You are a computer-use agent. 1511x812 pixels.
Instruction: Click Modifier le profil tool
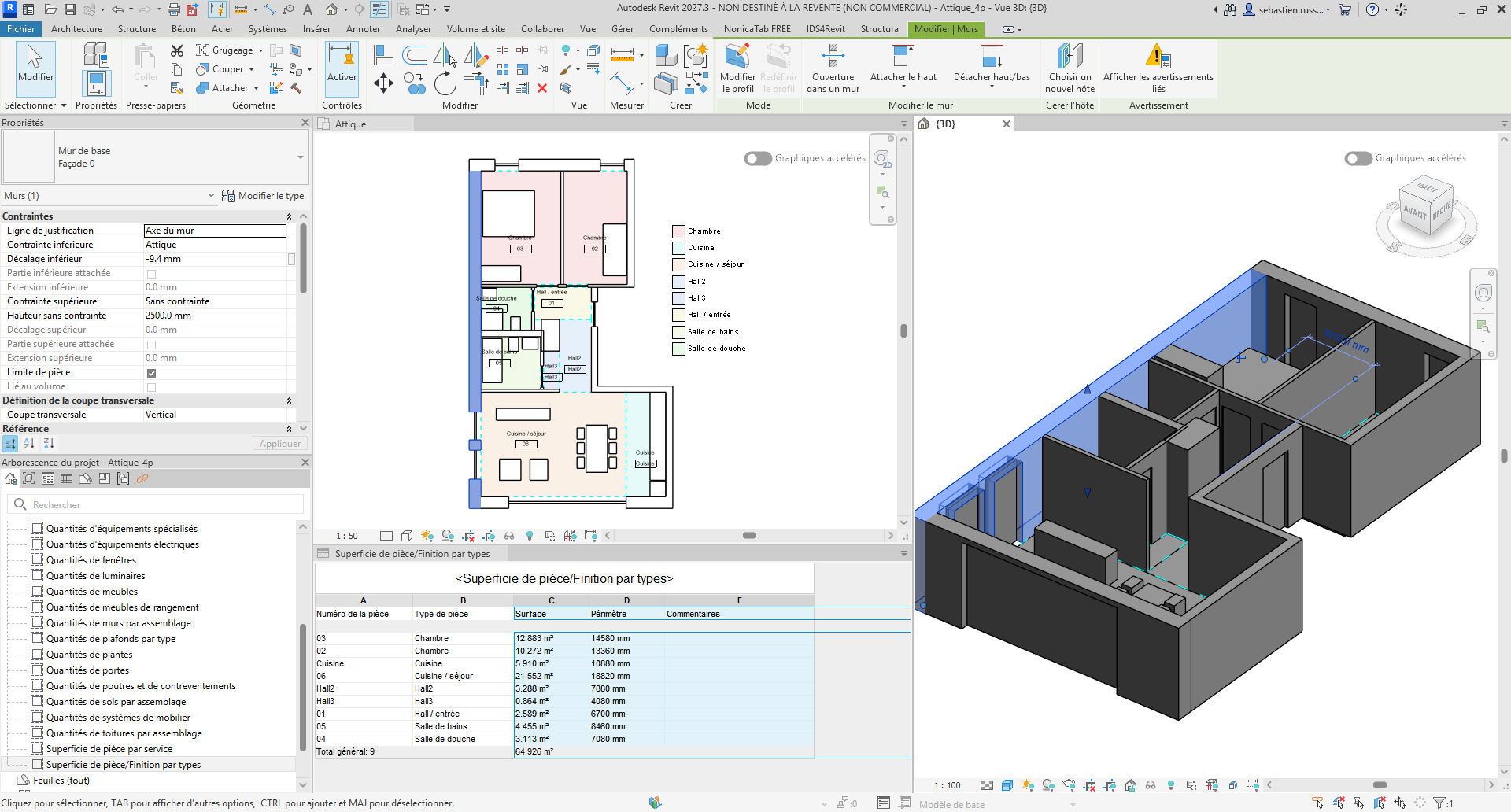click(x=737, y=68)
